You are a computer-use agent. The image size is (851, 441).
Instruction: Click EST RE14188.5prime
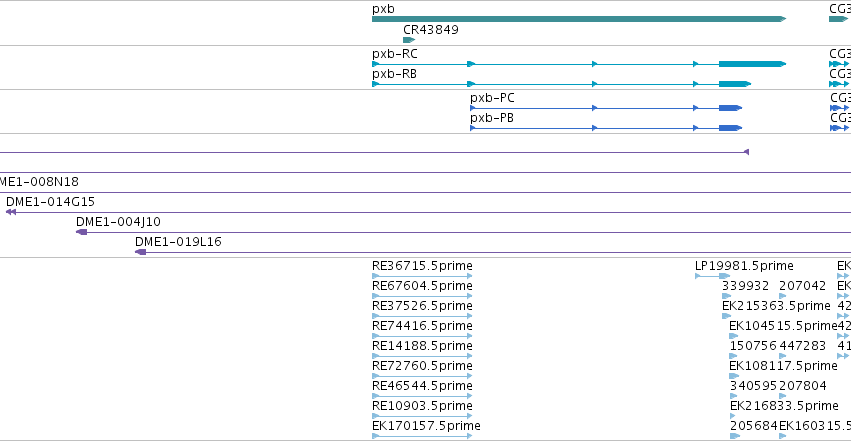[x=422, y=356]
